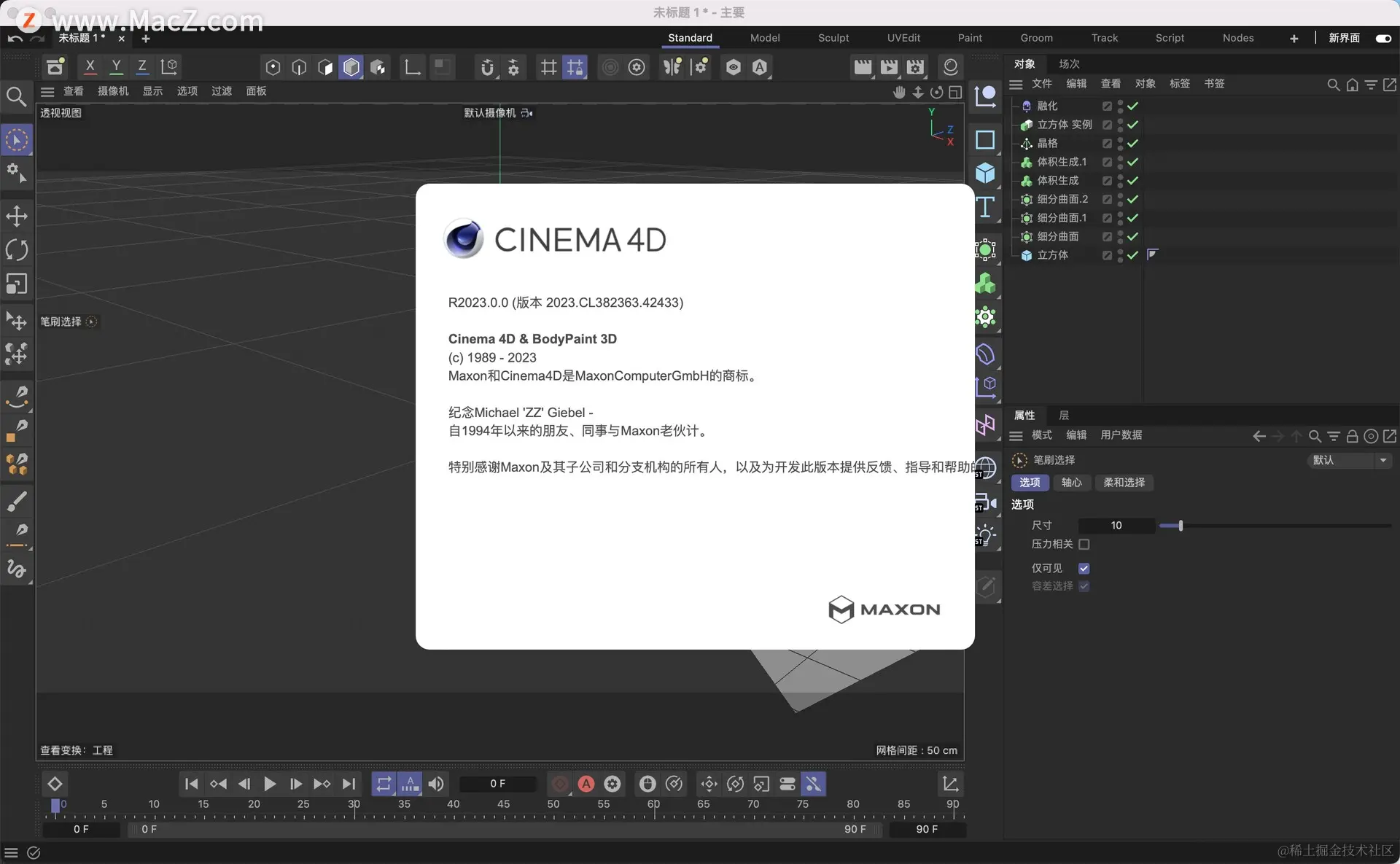Open the render settings clapperboard icon
Viewport: 1400px width, 864px height.
(915, 67)
